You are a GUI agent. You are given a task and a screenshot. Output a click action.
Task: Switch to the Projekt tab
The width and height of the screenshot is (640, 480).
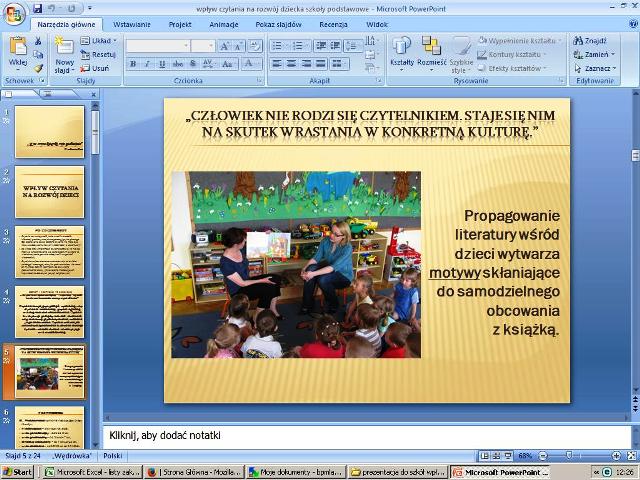click(x=180, y=24)
